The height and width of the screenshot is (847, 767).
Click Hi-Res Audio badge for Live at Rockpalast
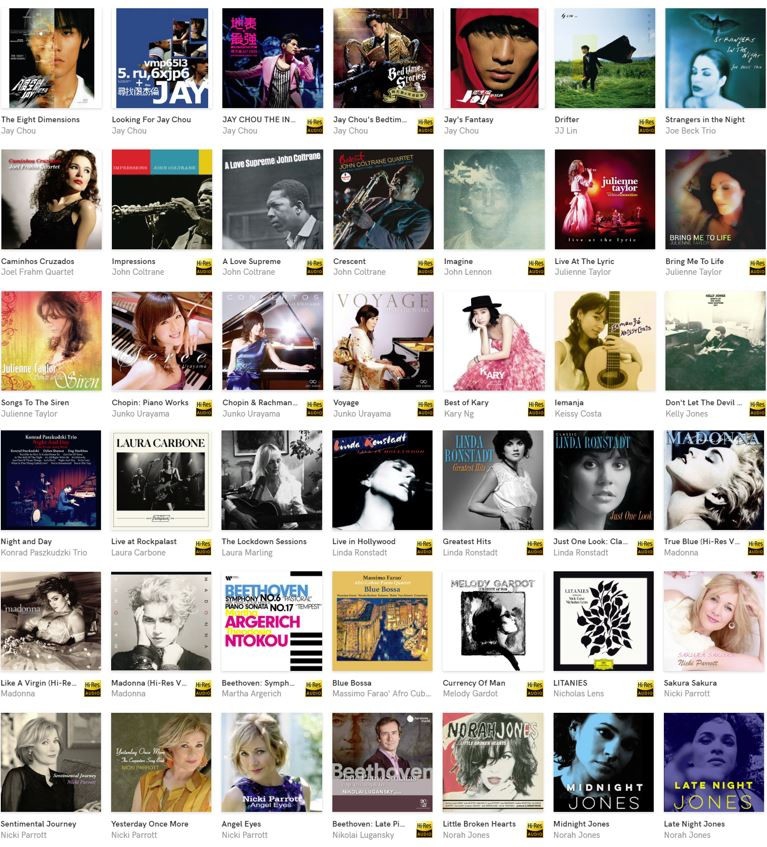click(x=203, y=547)
